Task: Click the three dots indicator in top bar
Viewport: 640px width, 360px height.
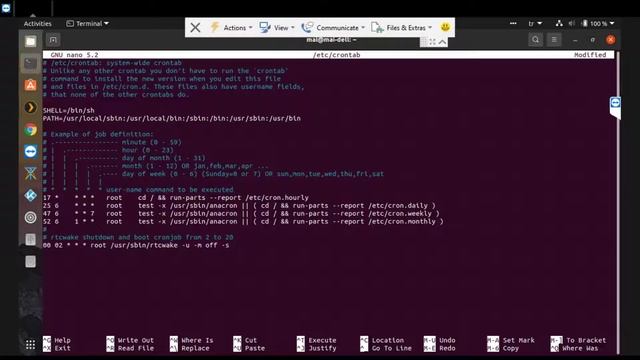Action: click(x=513, y=24)
